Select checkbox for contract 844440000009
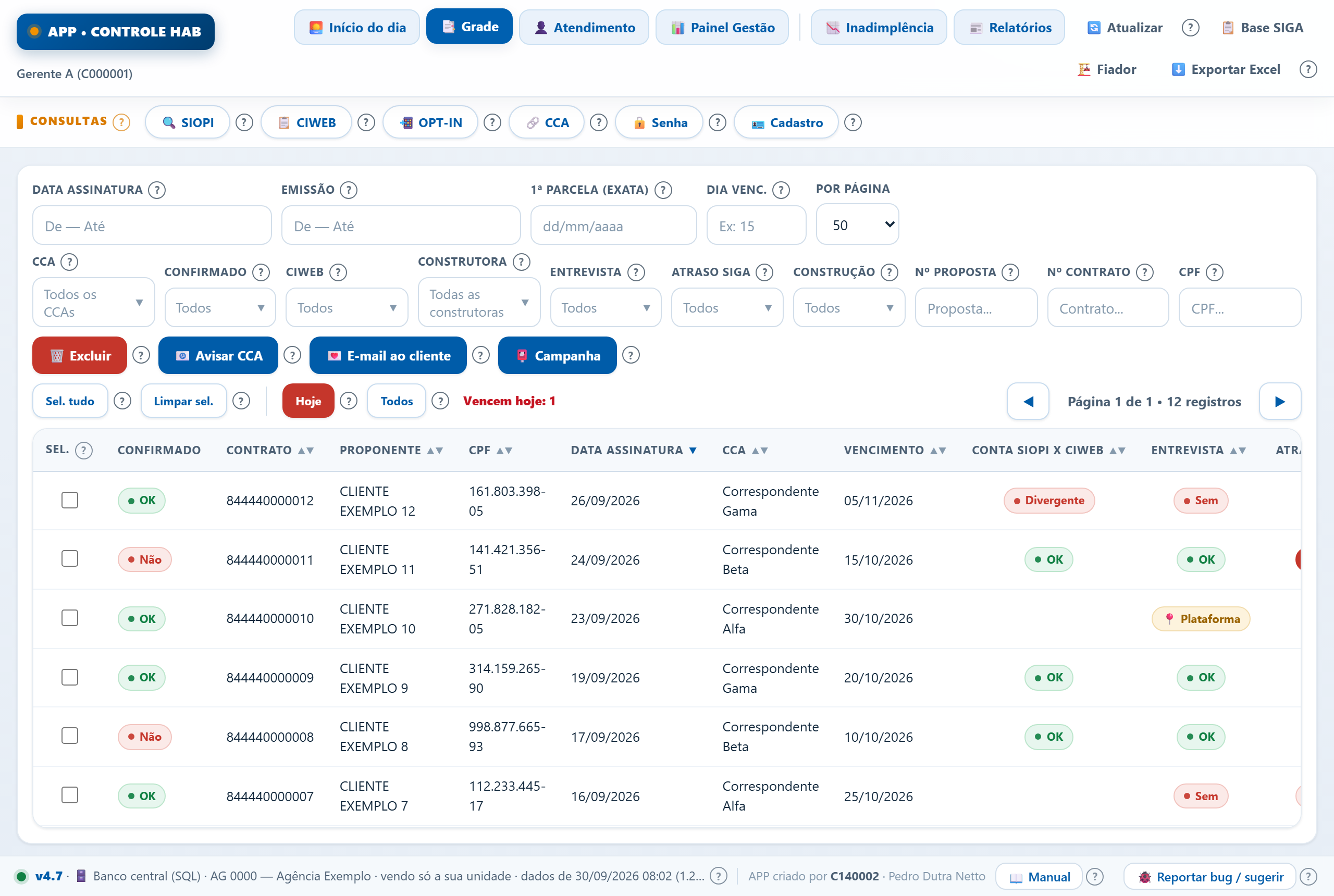Image resolution: width=1334 pixels, height=896 pixels. tap(70, 677)
